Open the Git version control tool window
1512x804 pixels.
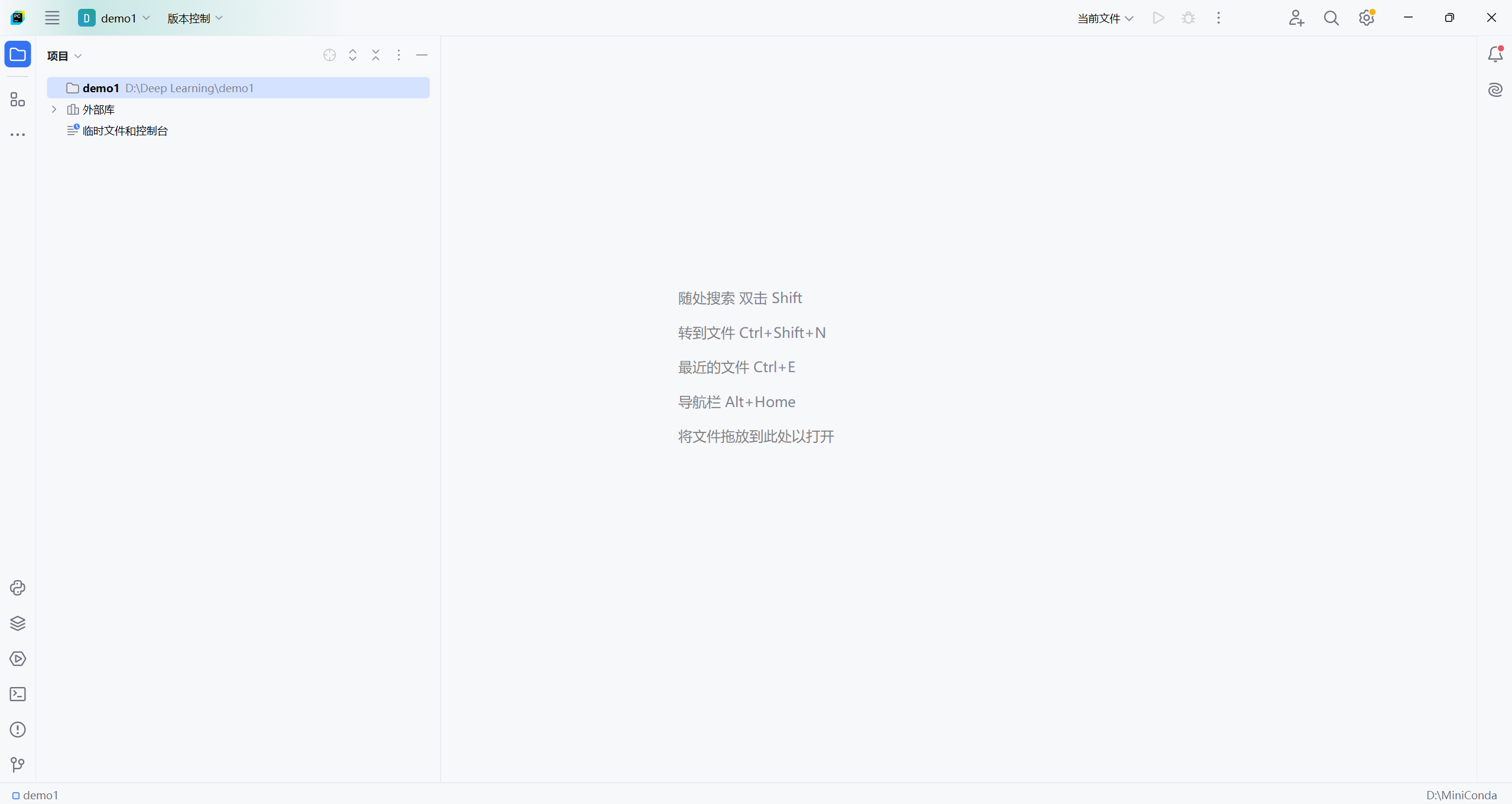click(x=18, y=765)
